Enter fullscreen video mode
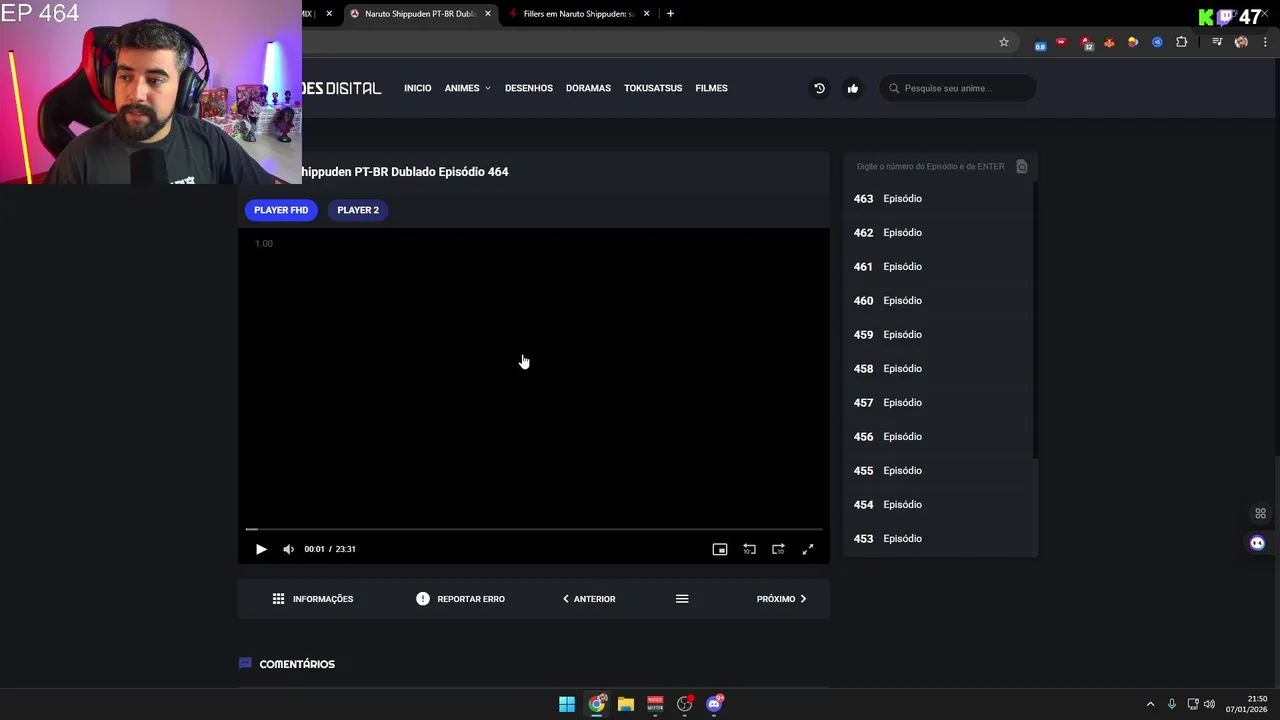 (808, 549)
